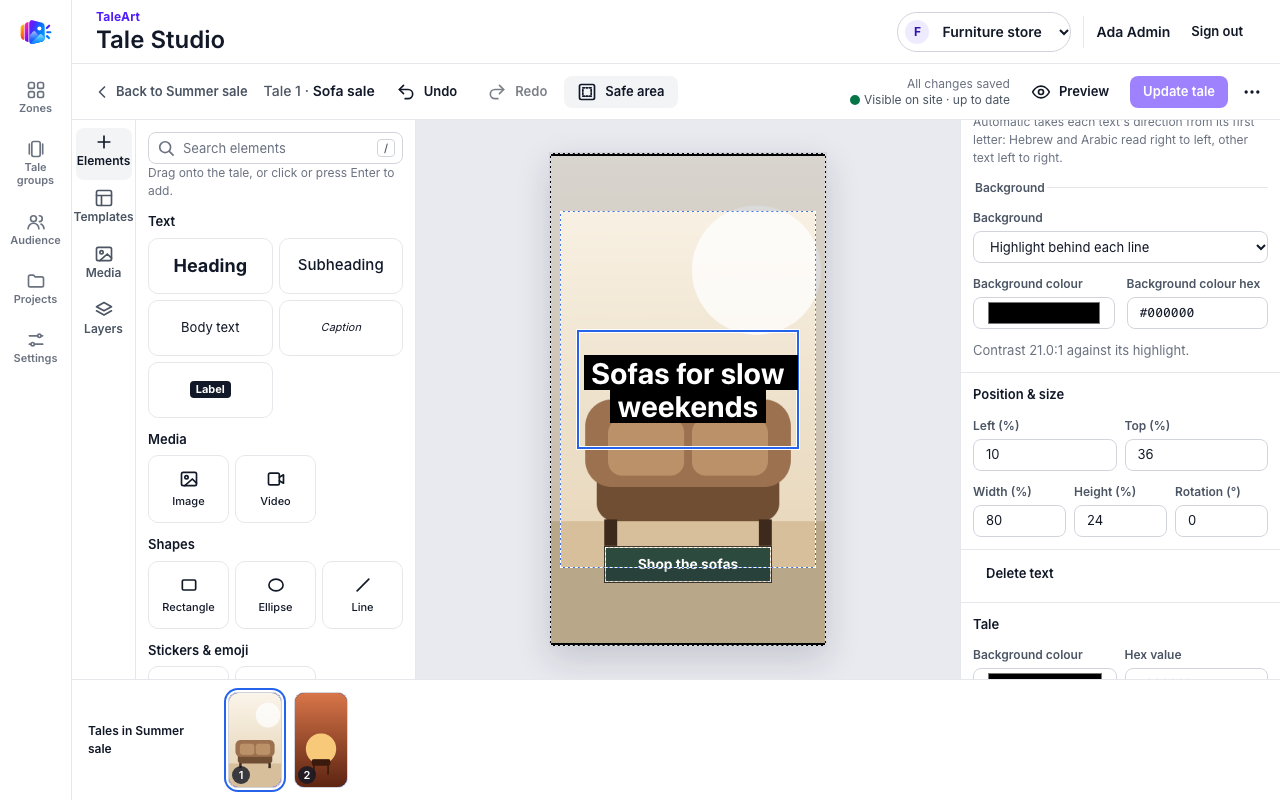
Task: Toggle the Safe area overlay
Action: tap(621, 91)
